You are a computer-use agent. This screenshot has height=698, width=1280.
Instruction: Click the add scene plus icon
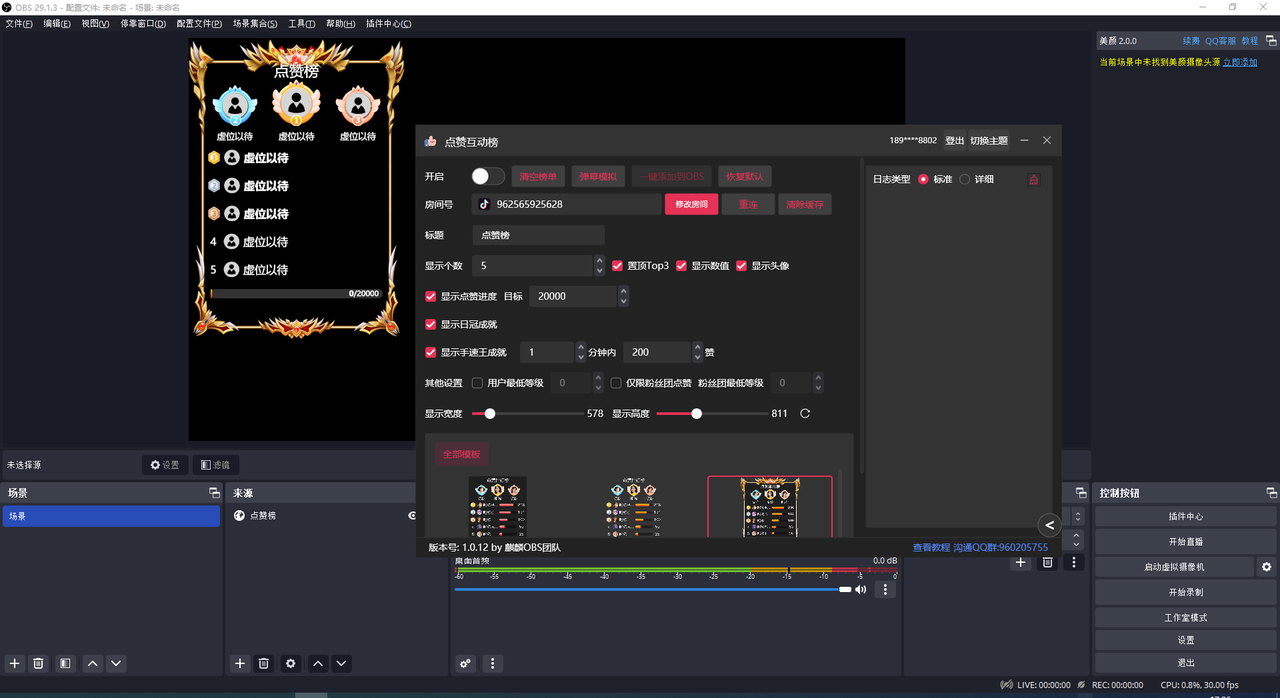pos(14,663)
